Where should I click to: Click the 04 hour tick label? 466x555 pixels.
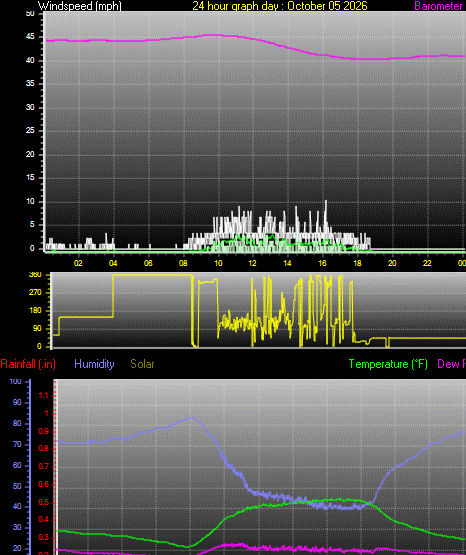[x=113, y=263]
